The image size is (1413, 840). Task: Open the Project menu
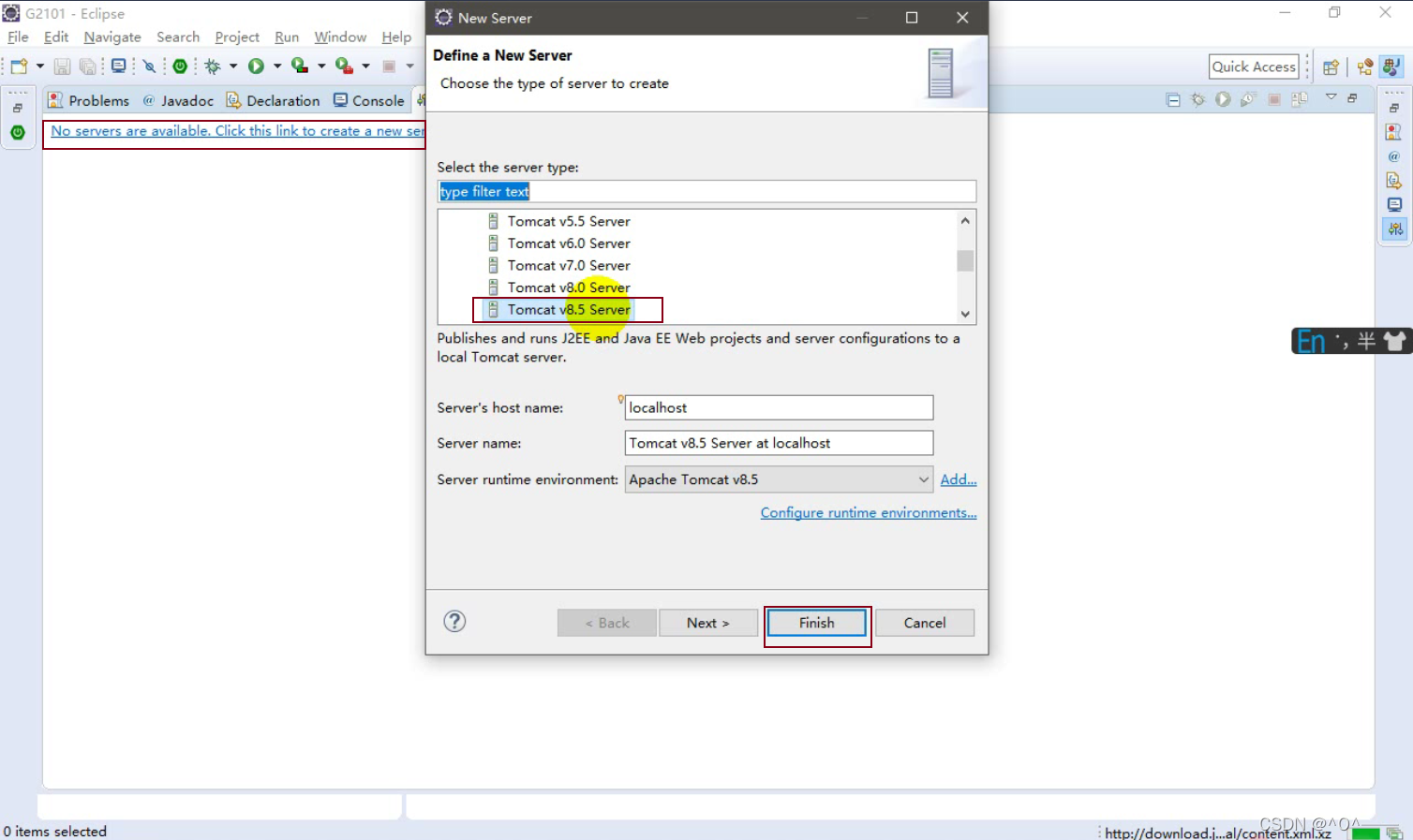click(x=237, y=37)
